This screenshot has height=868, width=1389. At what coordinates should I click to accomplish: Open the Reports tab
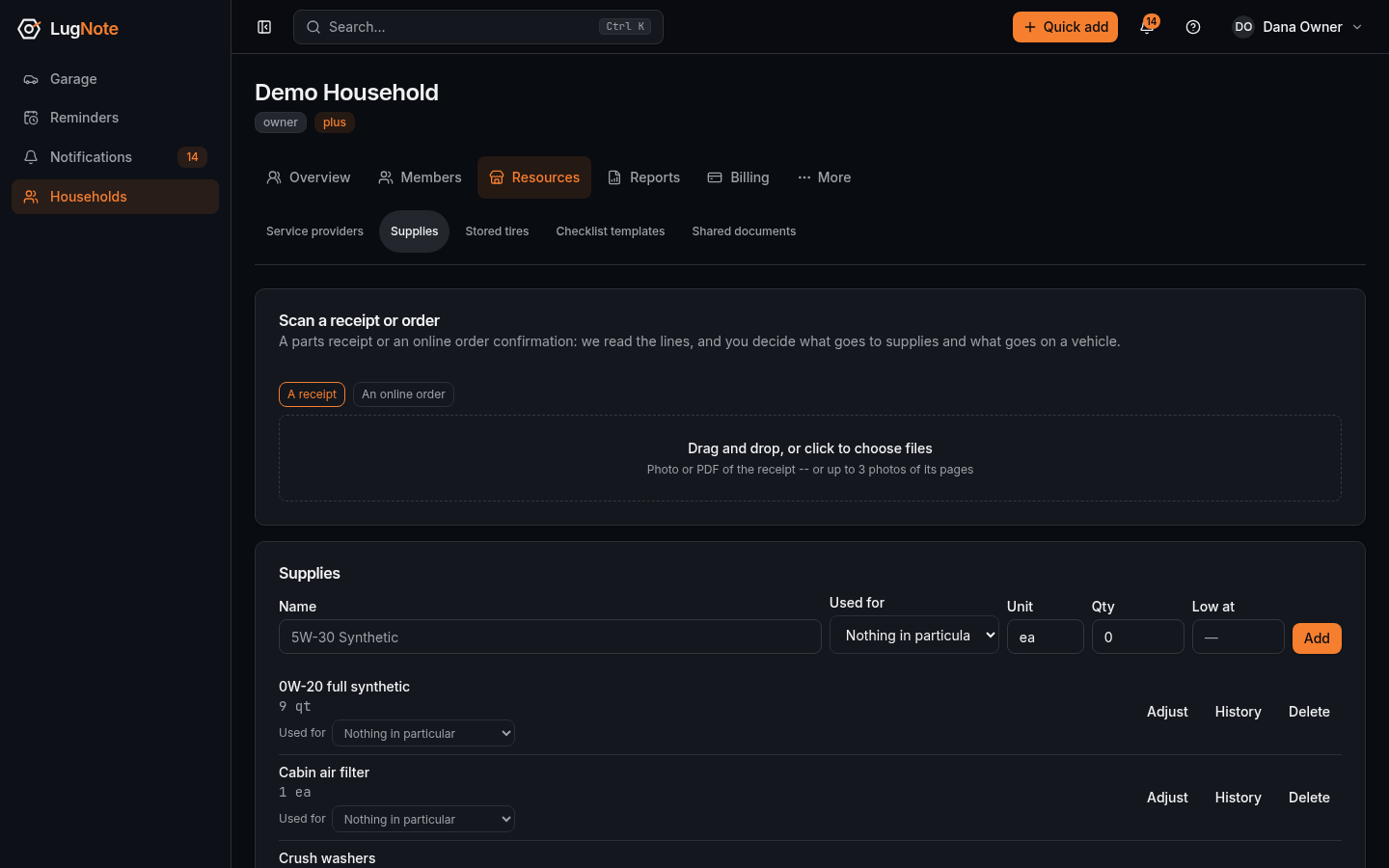pos(643,177)
